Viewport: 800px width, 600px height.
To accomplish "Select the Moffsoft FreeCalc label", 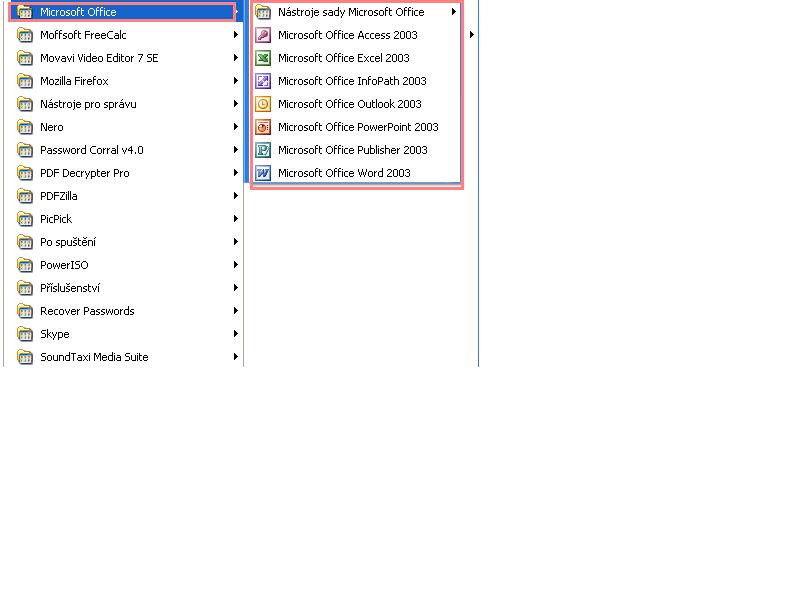I will pos(83,35).
